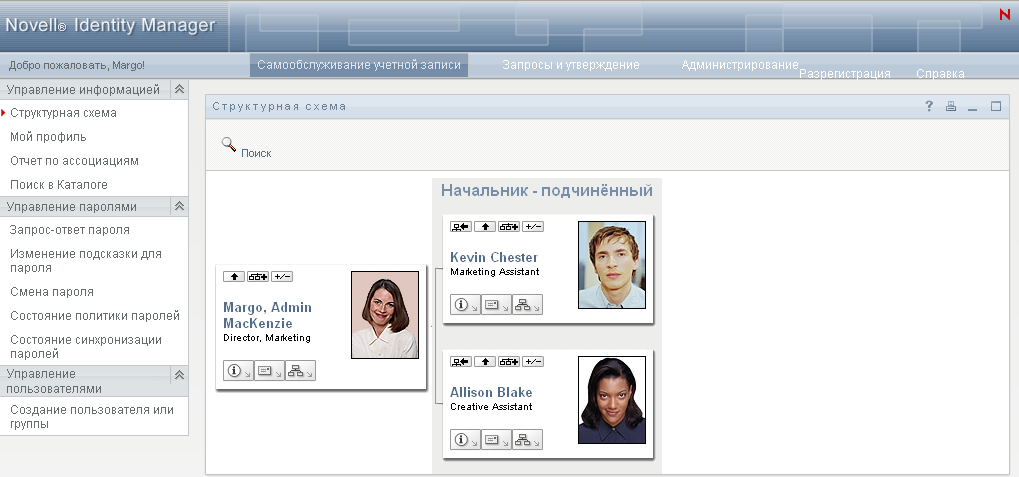Open Смена пароля

[52, 292]
